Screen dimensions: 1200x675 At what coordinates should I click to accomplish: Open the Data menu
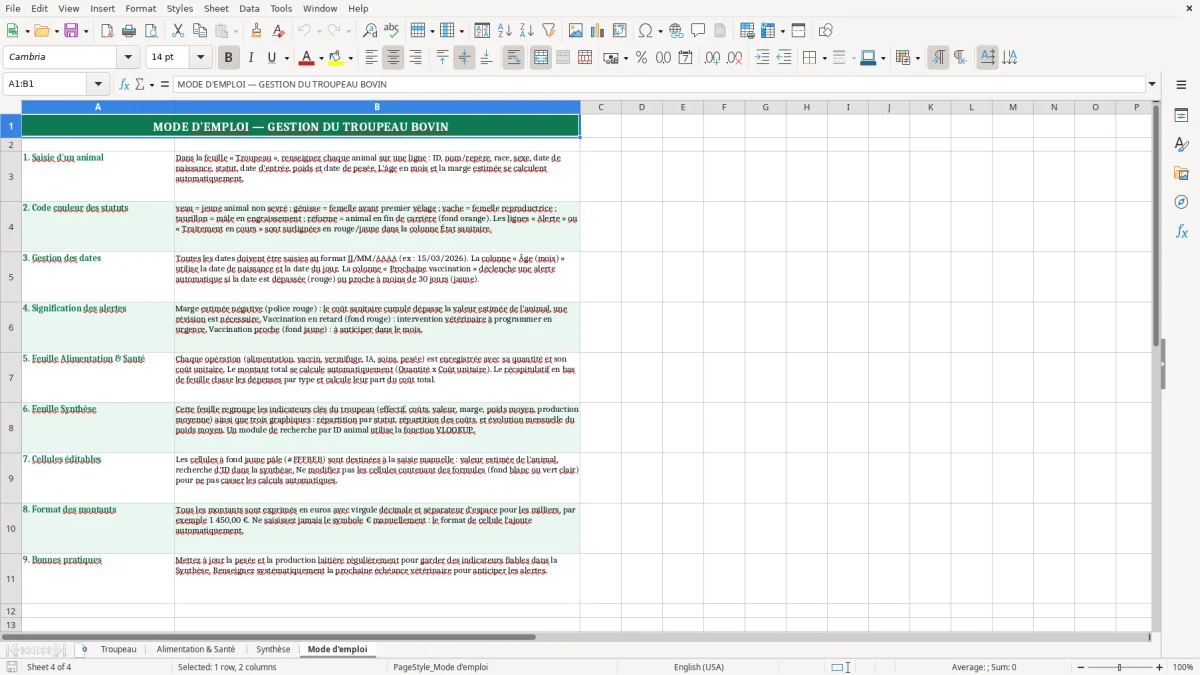[x=249, y=8]
